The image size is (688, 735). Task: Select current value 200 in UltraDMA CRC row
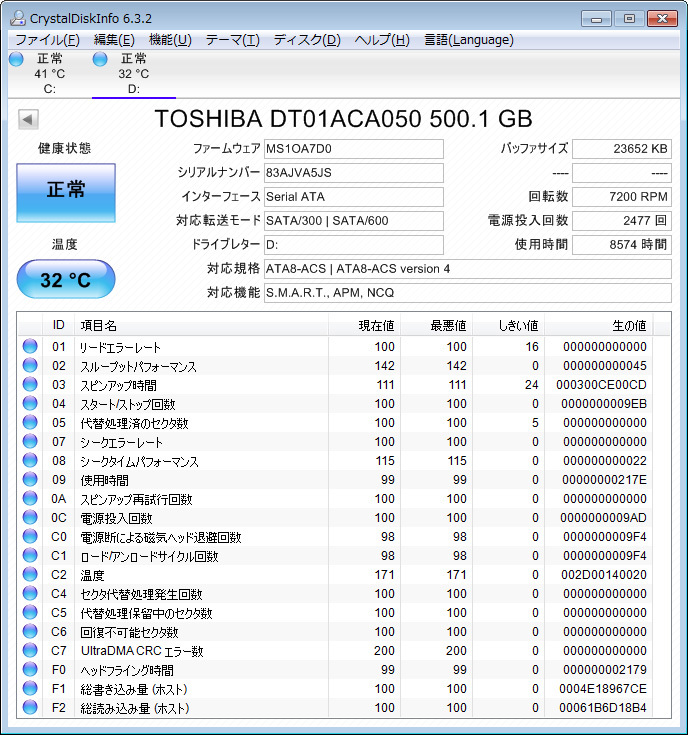click(x=384, y=651)
